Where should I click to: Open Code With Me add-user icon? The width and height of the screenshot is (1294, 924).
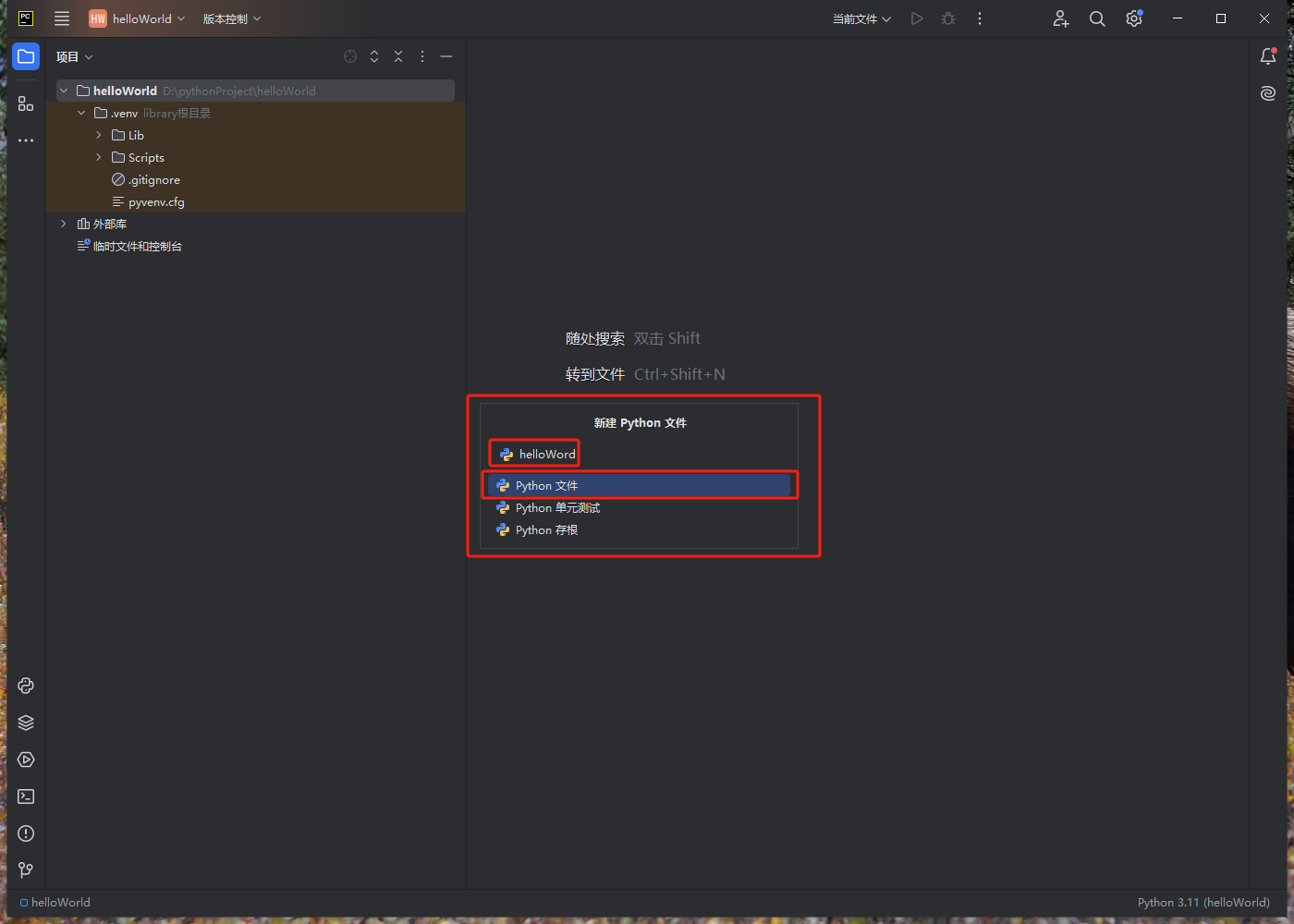click(x=1061, y=18)
